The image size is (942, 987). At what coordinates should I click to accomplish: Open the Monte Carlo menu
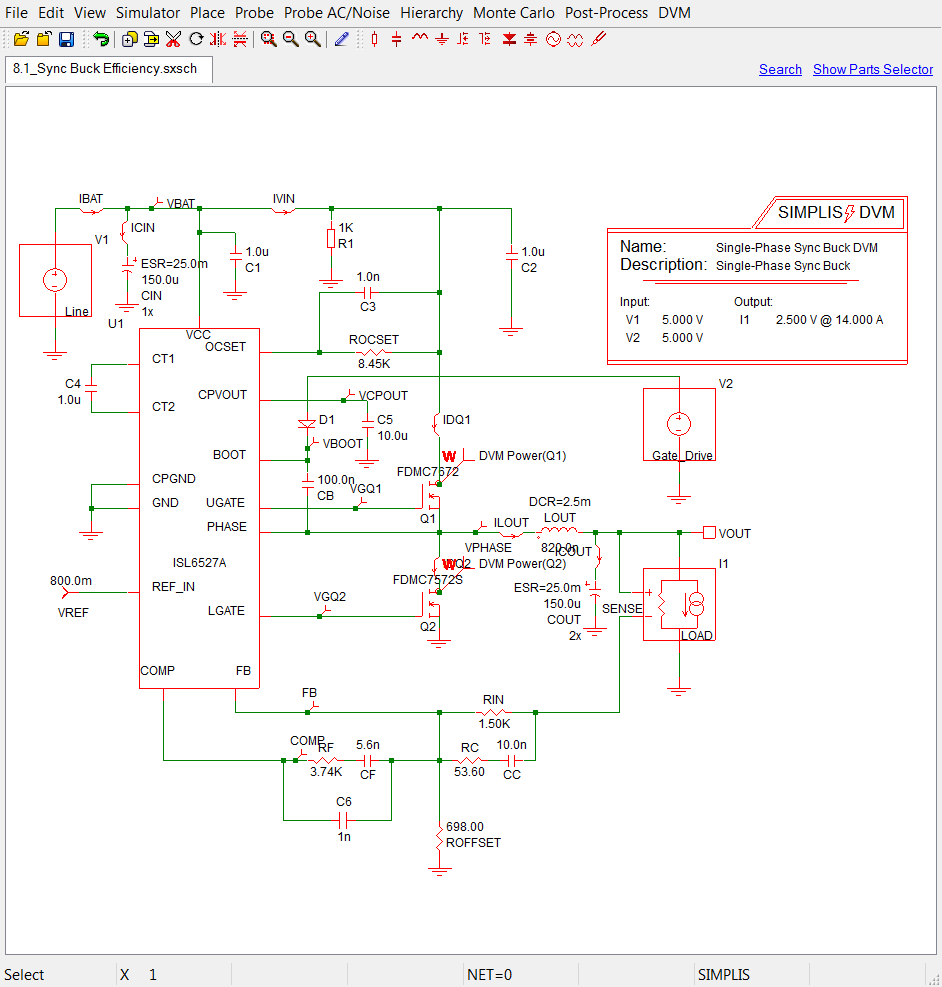tap(514, 13)
